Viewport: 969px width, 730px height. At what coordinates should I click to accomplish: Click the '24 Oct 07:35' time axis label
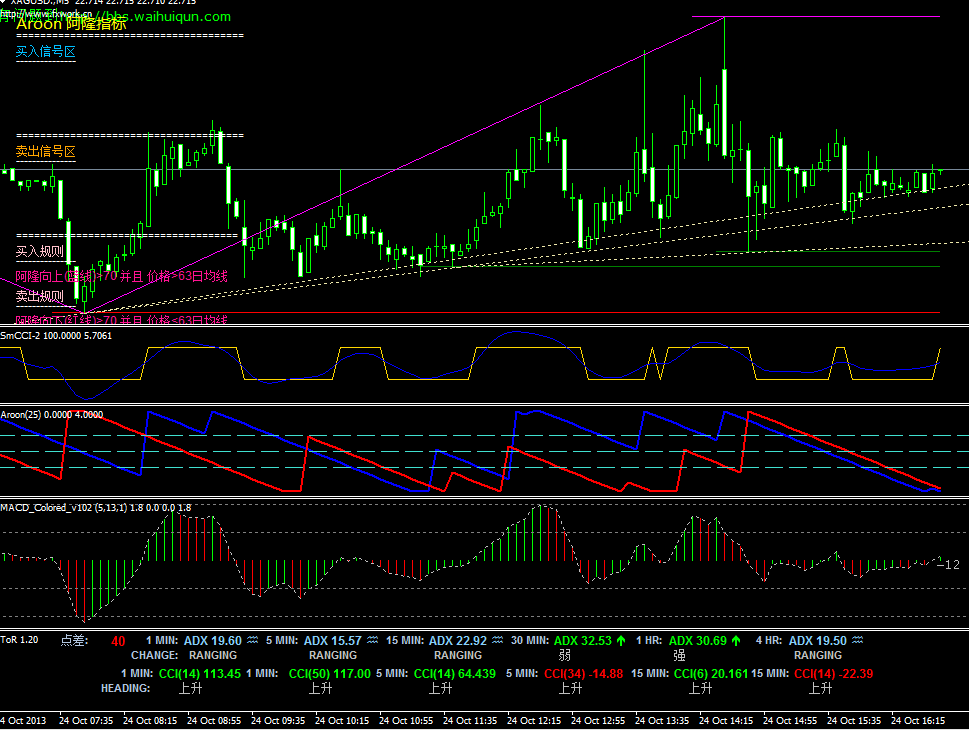coord(86,721)
